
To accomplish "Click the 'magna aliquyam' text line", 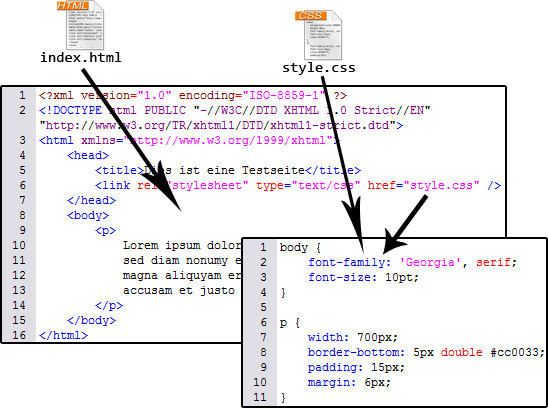I will tap(182, 275).
